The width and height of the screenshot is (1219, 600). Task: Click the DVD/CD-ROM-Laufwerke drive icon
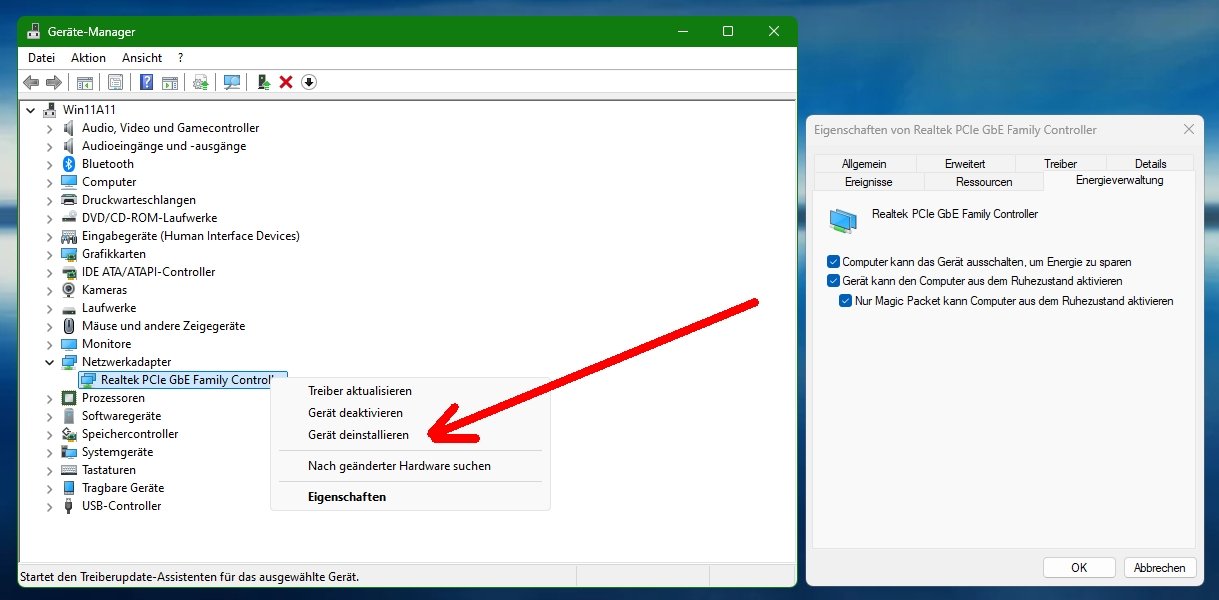click(69, 218)
